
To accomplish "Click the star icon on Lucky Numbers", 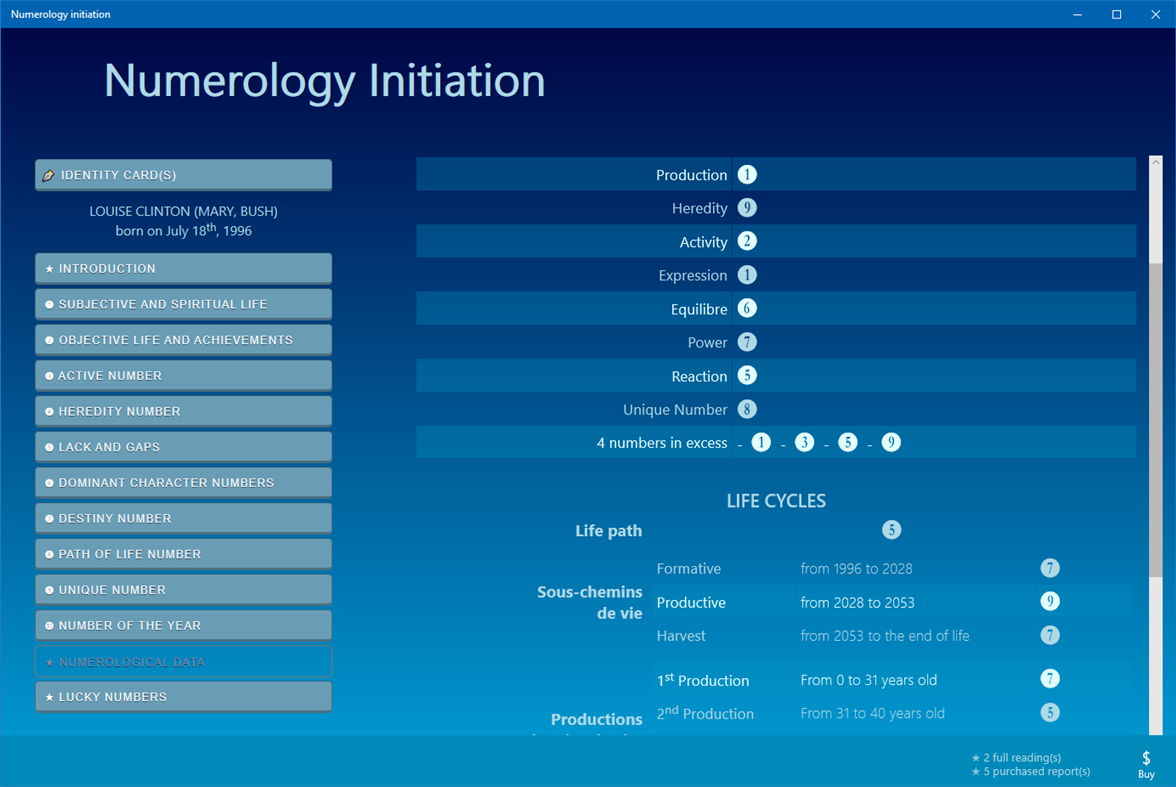I will click(x=49, y=696).
